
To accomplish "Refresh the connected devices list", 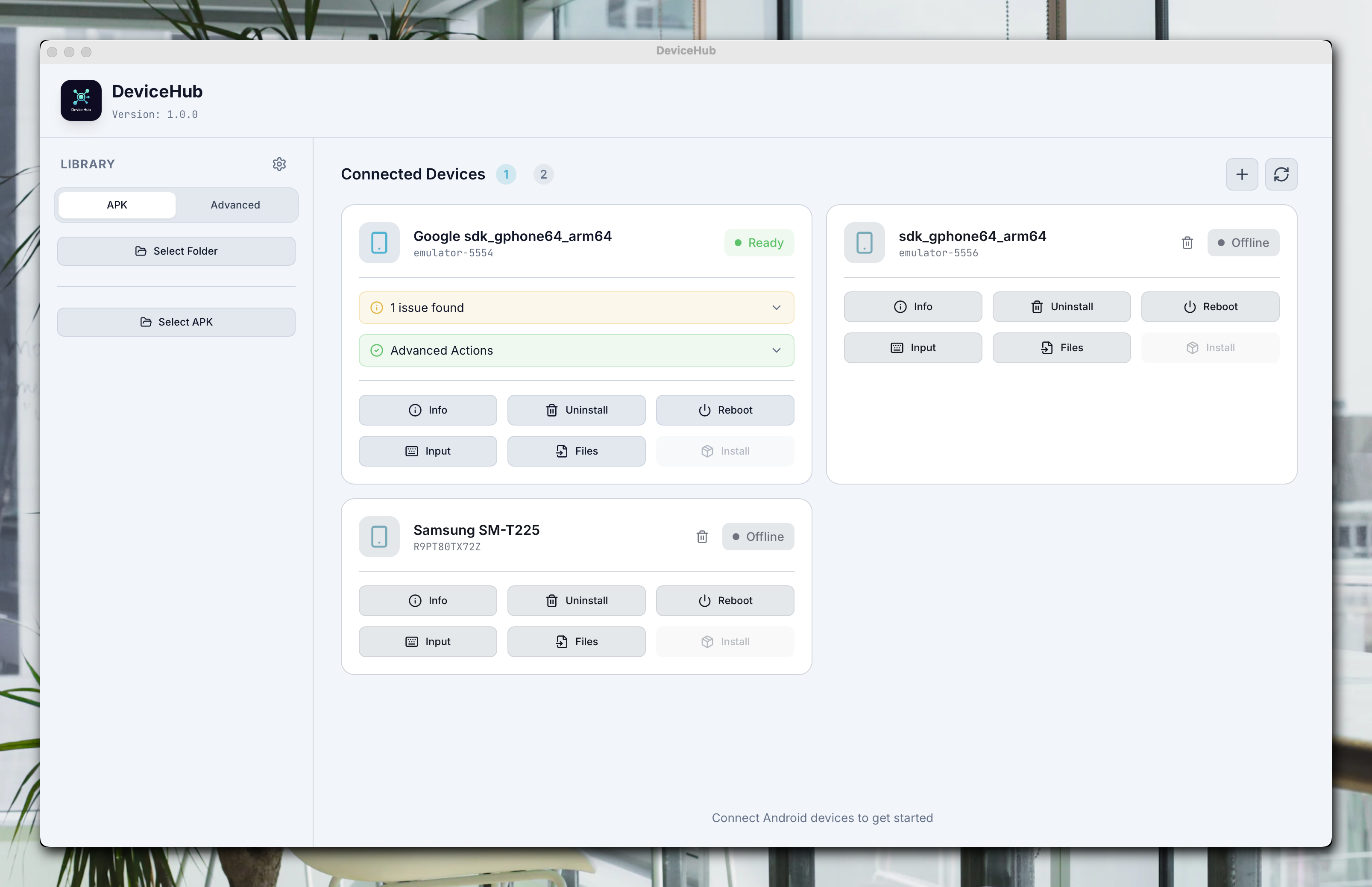I will click(x=1281, y=174).
